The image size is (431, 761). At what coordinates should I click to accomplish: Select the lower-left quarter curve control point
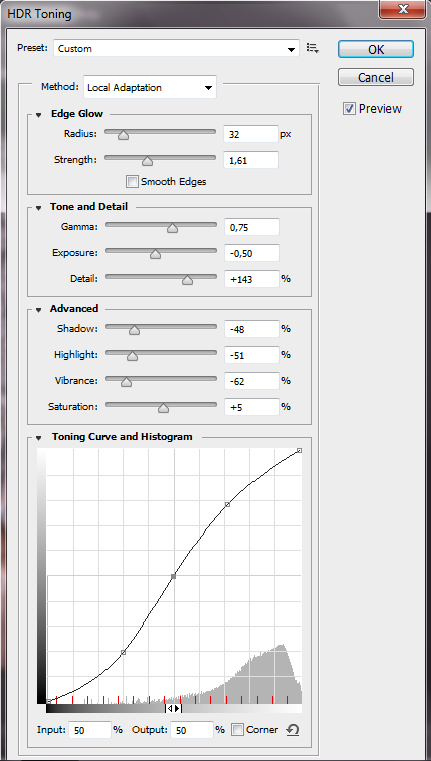(123, 653)
